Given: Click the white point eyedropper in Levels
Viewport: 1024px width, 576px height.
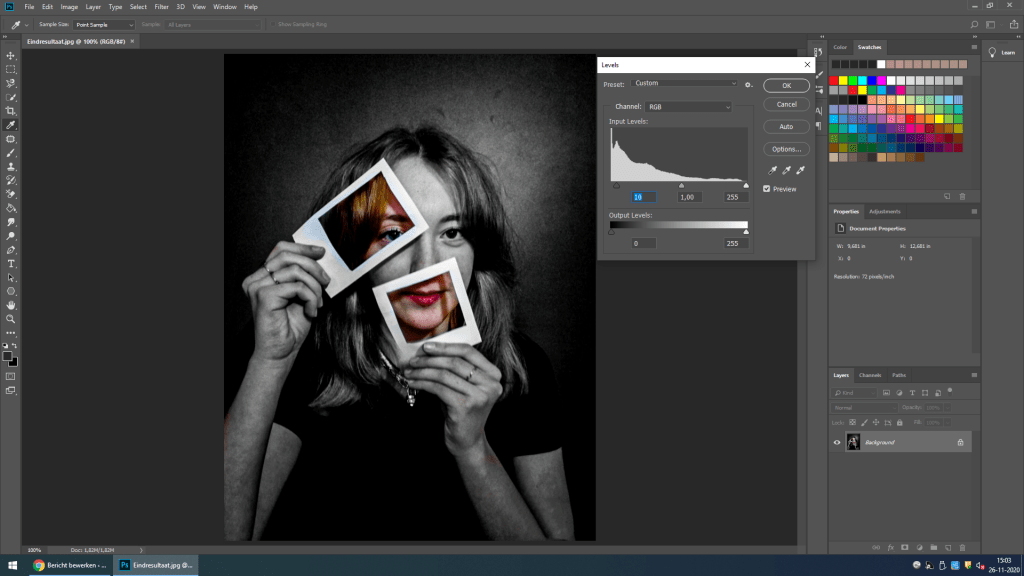Looking at the screenshot, I should pyautogui.click(x=800, y=170).
